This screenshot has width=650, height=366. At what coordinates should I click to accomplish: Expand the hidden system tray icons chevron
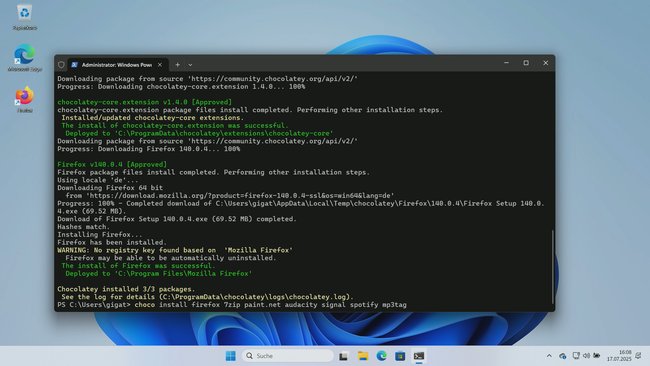pos(549,356)
